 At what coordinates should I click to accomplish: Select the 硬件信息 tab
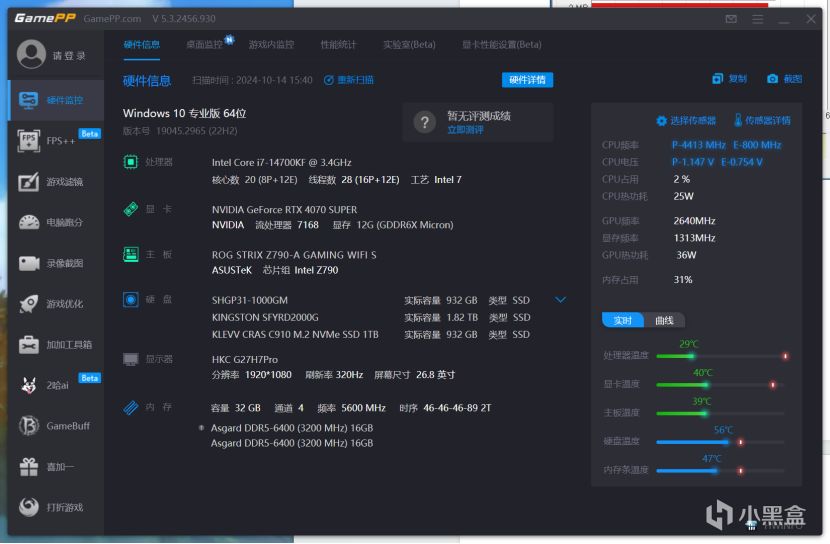pyautogui.click(x=141, y=44)
